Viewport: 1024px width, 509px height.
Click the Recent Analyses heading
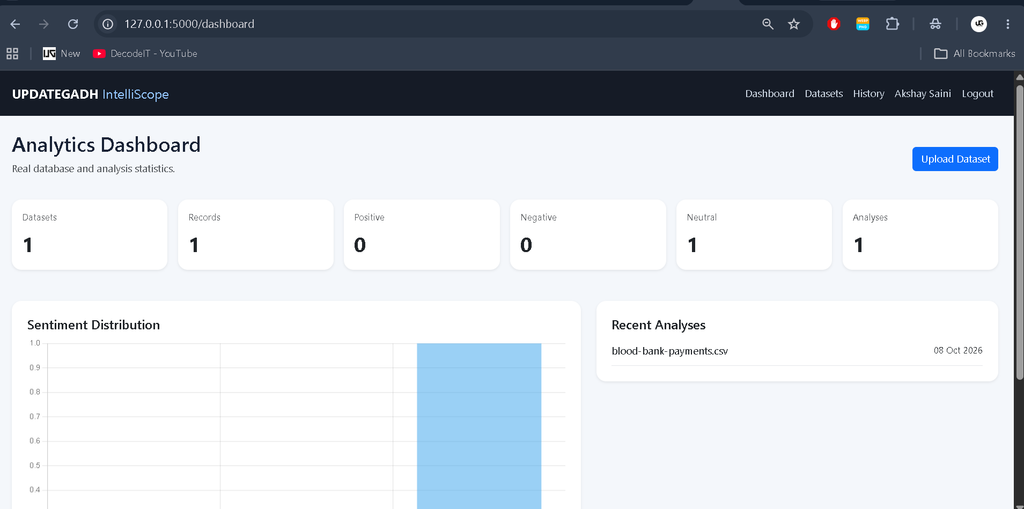point(658,325)
